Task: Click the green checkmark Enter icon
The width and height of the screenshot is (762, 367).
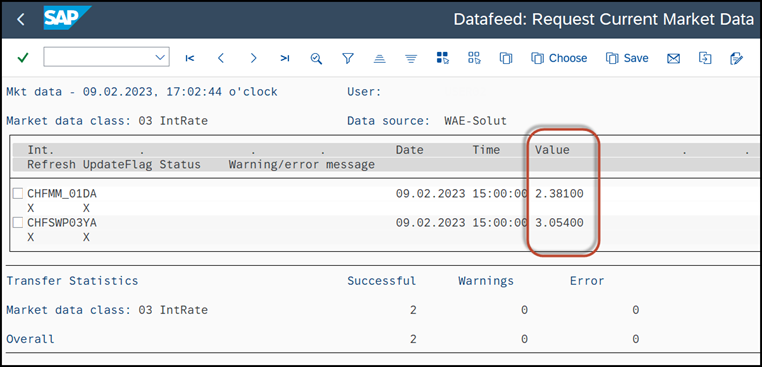Action: [x=22, y=58]
